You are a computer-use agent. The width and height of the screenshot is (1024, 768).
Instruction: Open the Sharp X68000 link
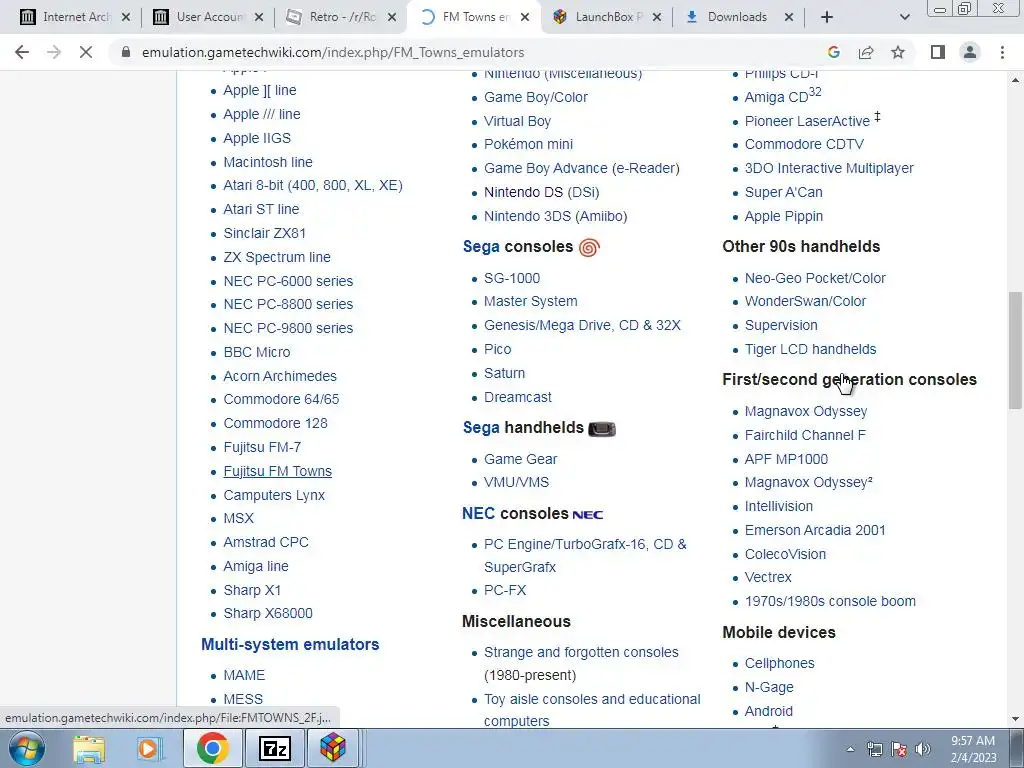tap(268, 613)
